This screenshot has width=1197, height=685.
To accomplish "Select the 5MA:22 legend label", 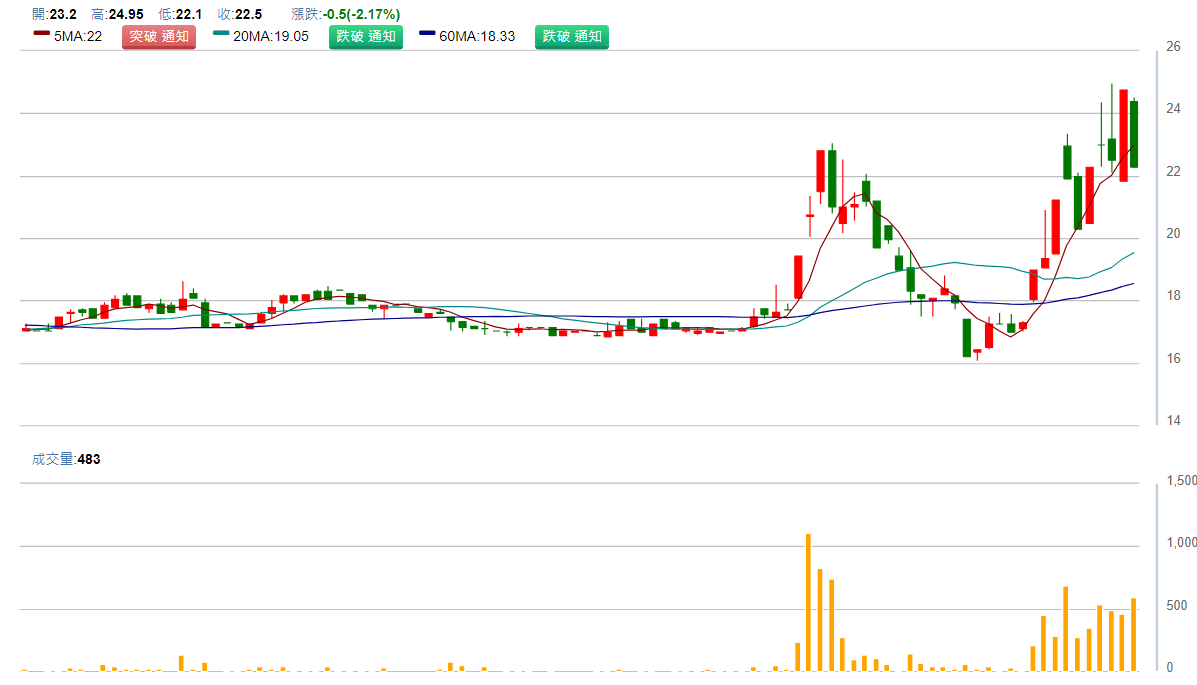I will (x=79, y=37).
